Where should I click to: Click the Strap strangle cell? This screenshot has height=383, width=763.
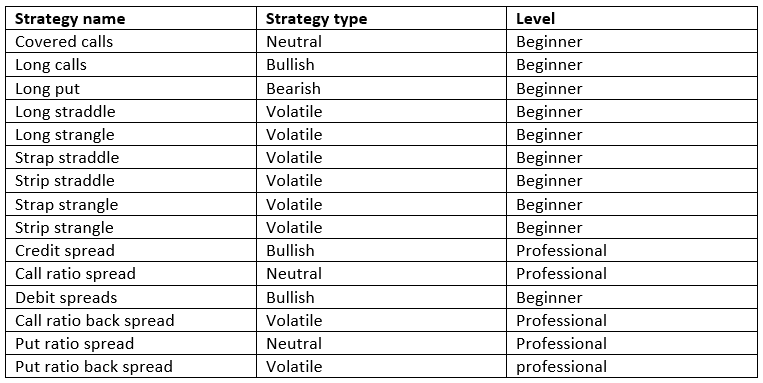click(x=131, y=204)
